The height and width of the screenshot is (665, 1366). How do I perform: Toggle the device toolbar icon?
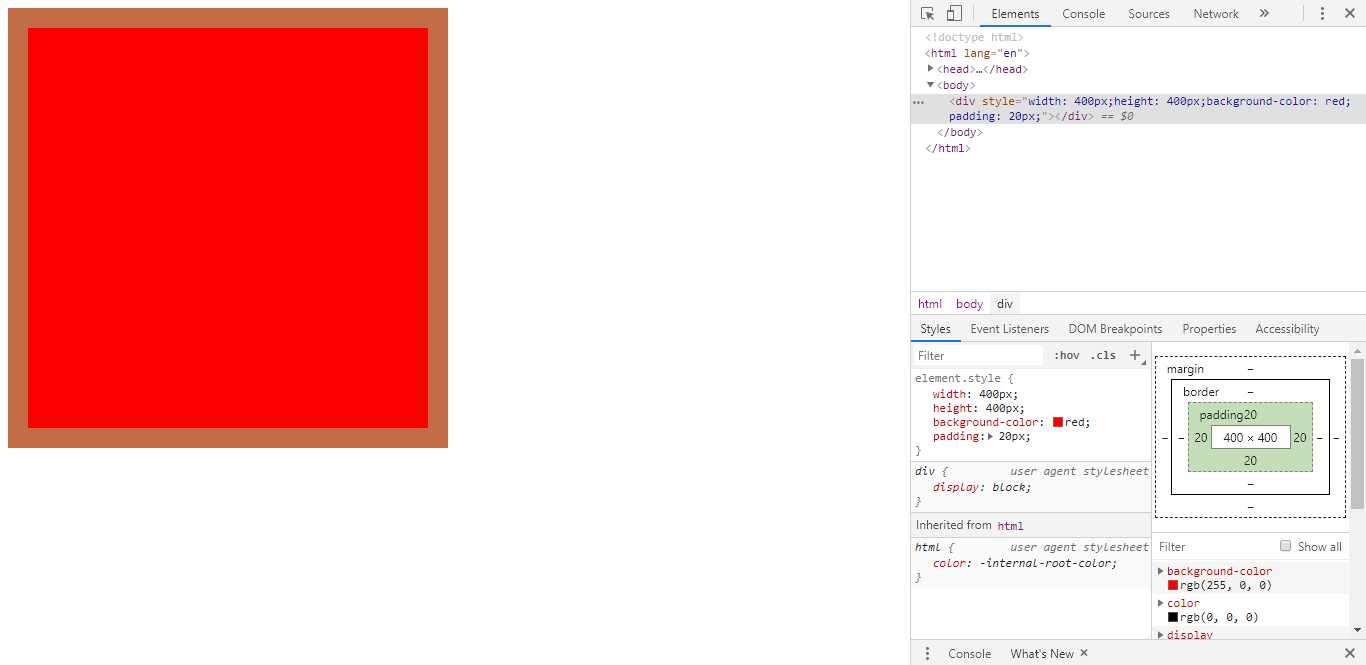954,13
